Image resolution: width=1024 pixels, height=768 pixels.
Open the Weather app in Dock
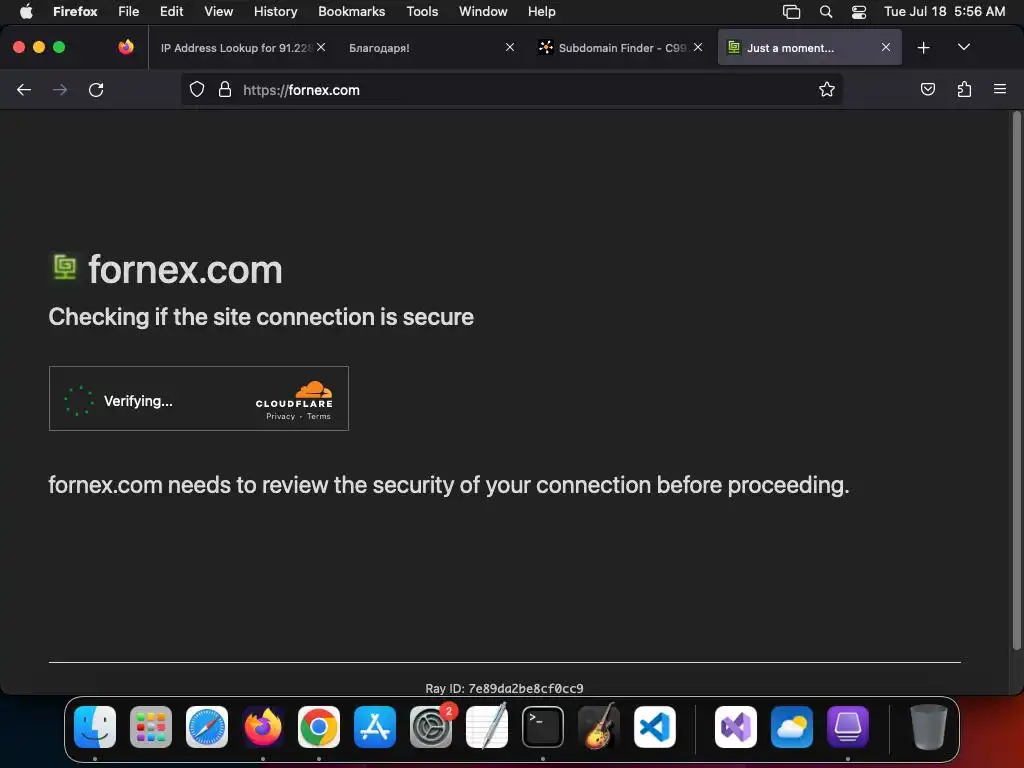point(792,727)
